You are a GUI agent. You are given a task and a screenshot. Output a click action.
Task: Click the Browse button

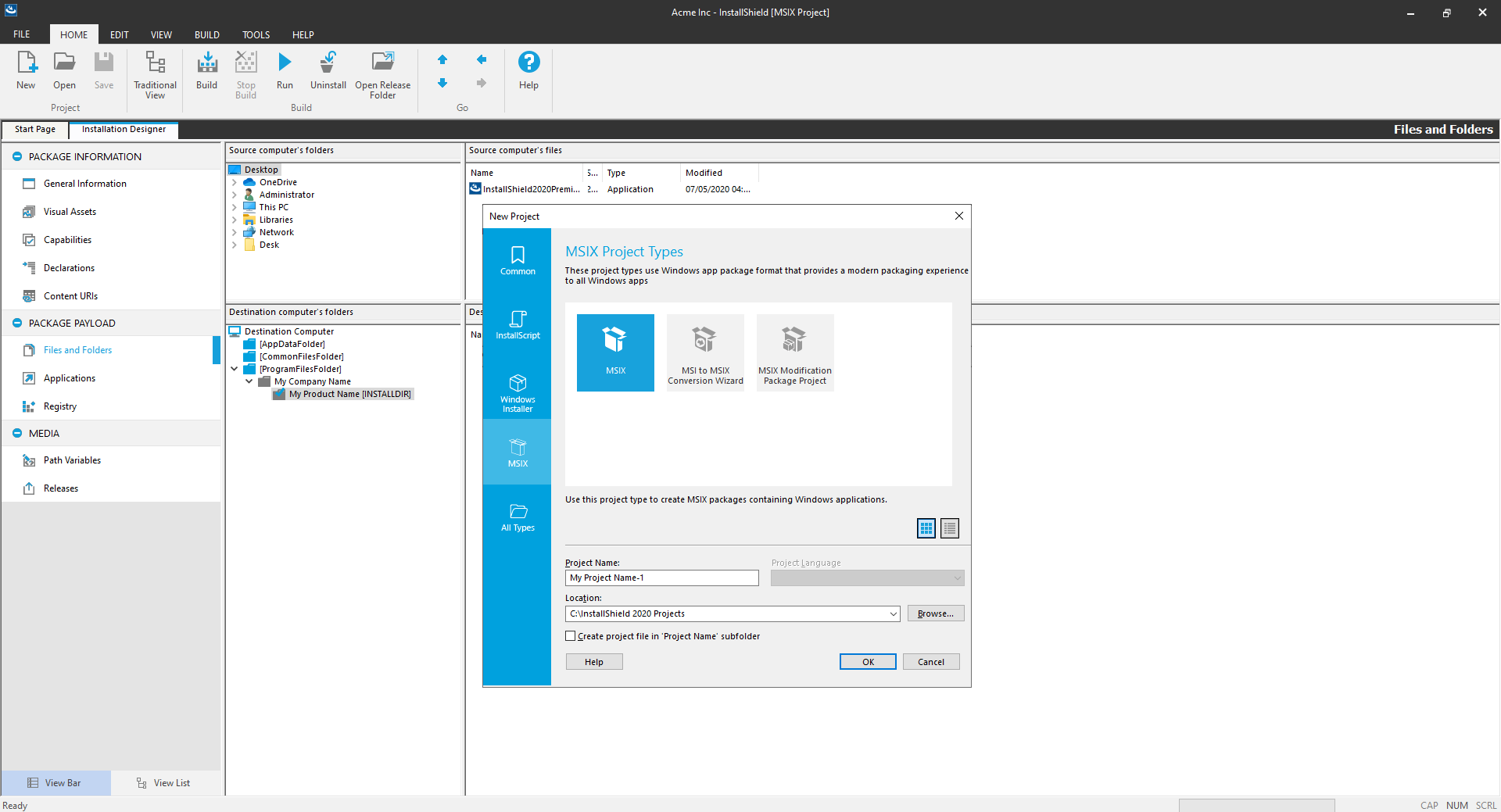click(x=935, y=614)
